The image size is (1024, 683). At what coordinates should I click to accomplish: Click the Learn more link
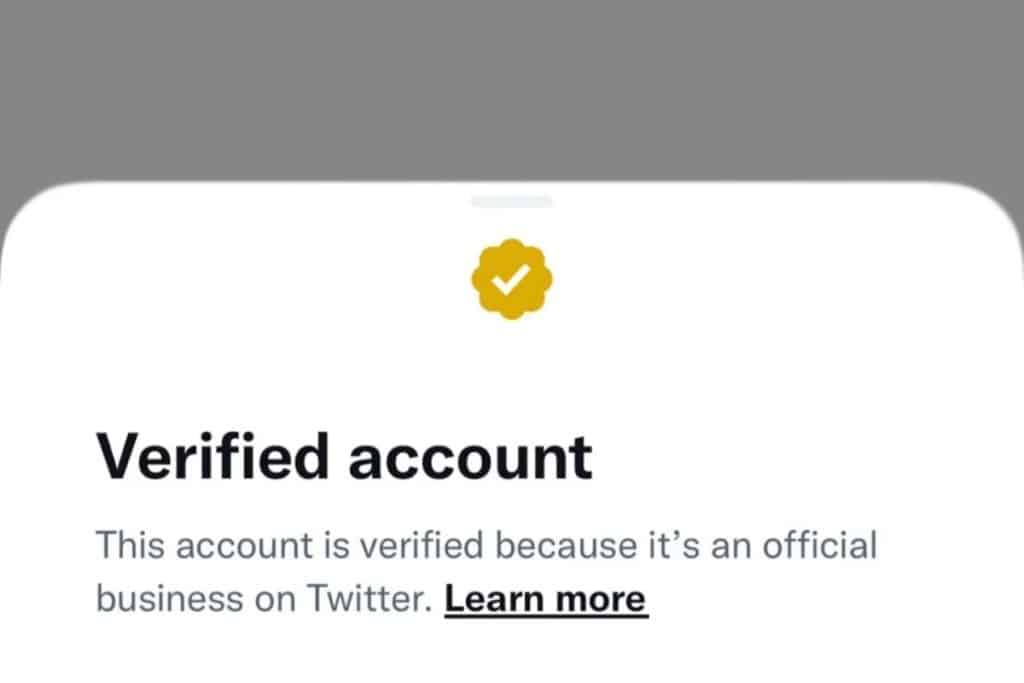point(546,599)
